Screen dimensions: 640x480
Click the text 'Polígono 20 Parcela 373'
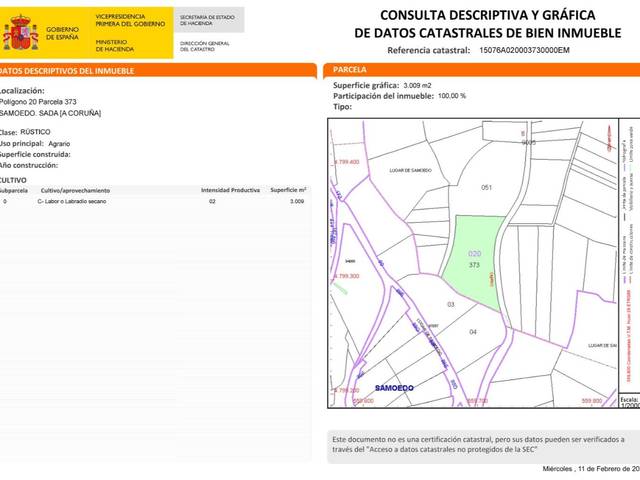[x=38, y=102]
